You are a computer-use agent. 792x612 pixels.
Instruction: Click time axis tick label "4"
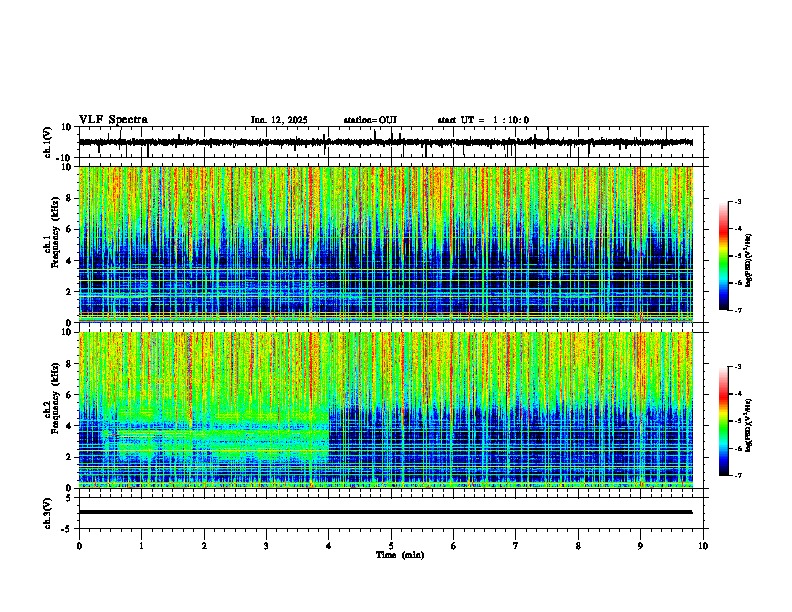[x=329, y=546]
